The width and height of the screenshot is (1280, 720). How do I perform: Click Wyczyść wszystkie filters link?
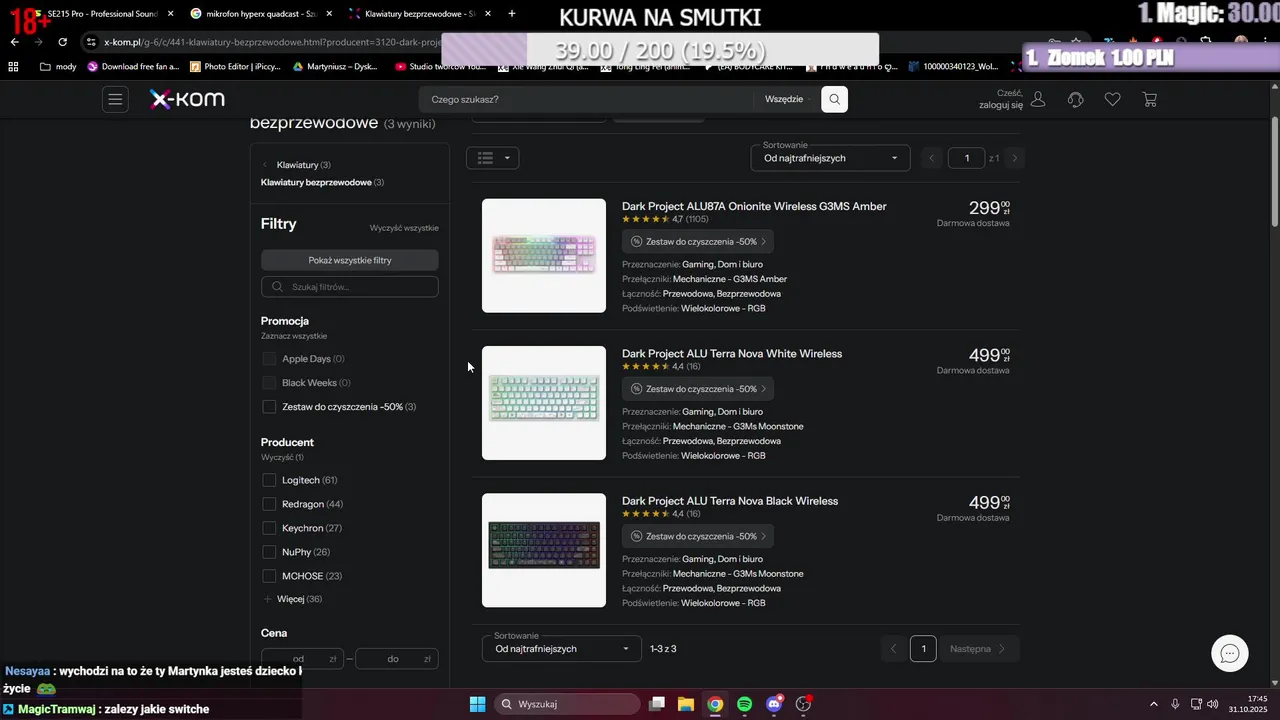[404, 228]
